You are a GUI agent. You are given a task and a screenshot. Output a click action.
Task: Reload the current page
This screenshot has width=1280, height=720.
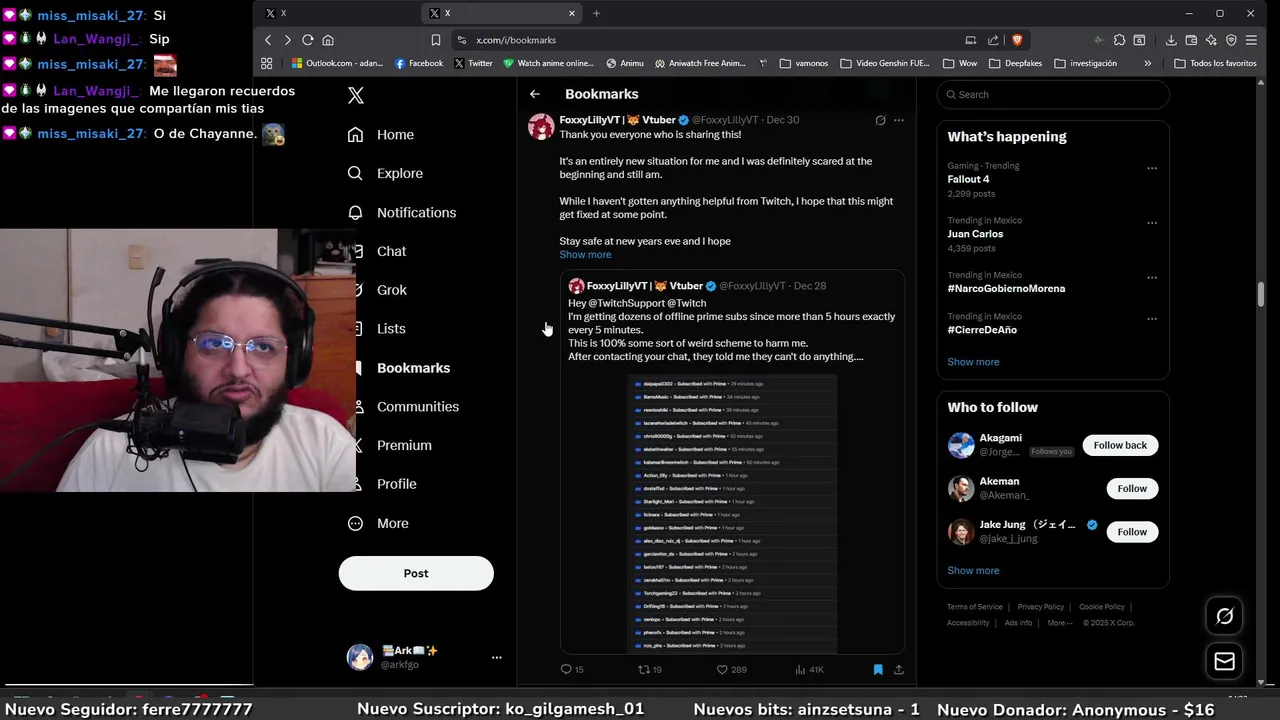pos(308,40)
